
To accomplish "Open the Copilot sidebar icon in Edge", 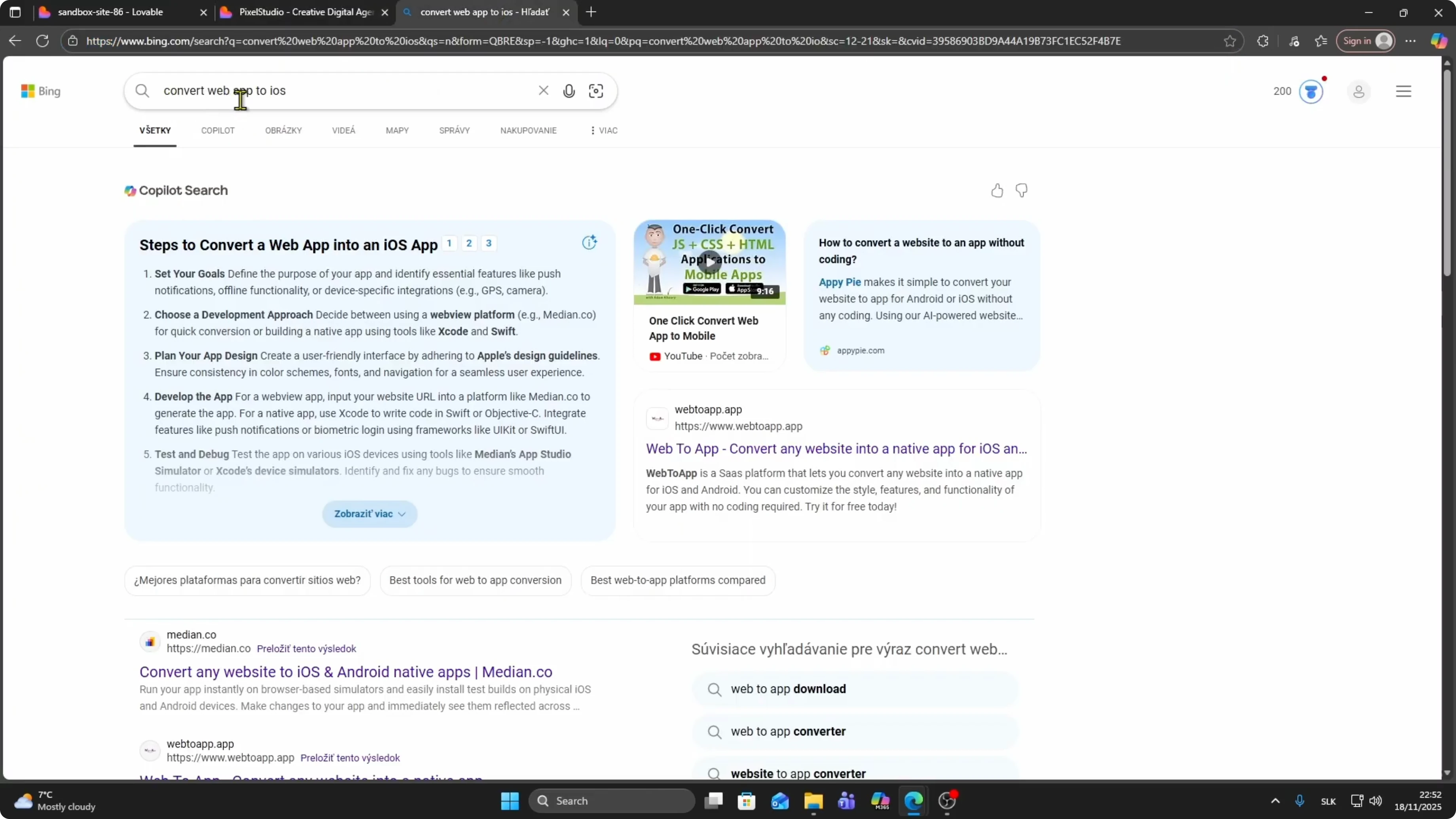I will click(1439, 41).
